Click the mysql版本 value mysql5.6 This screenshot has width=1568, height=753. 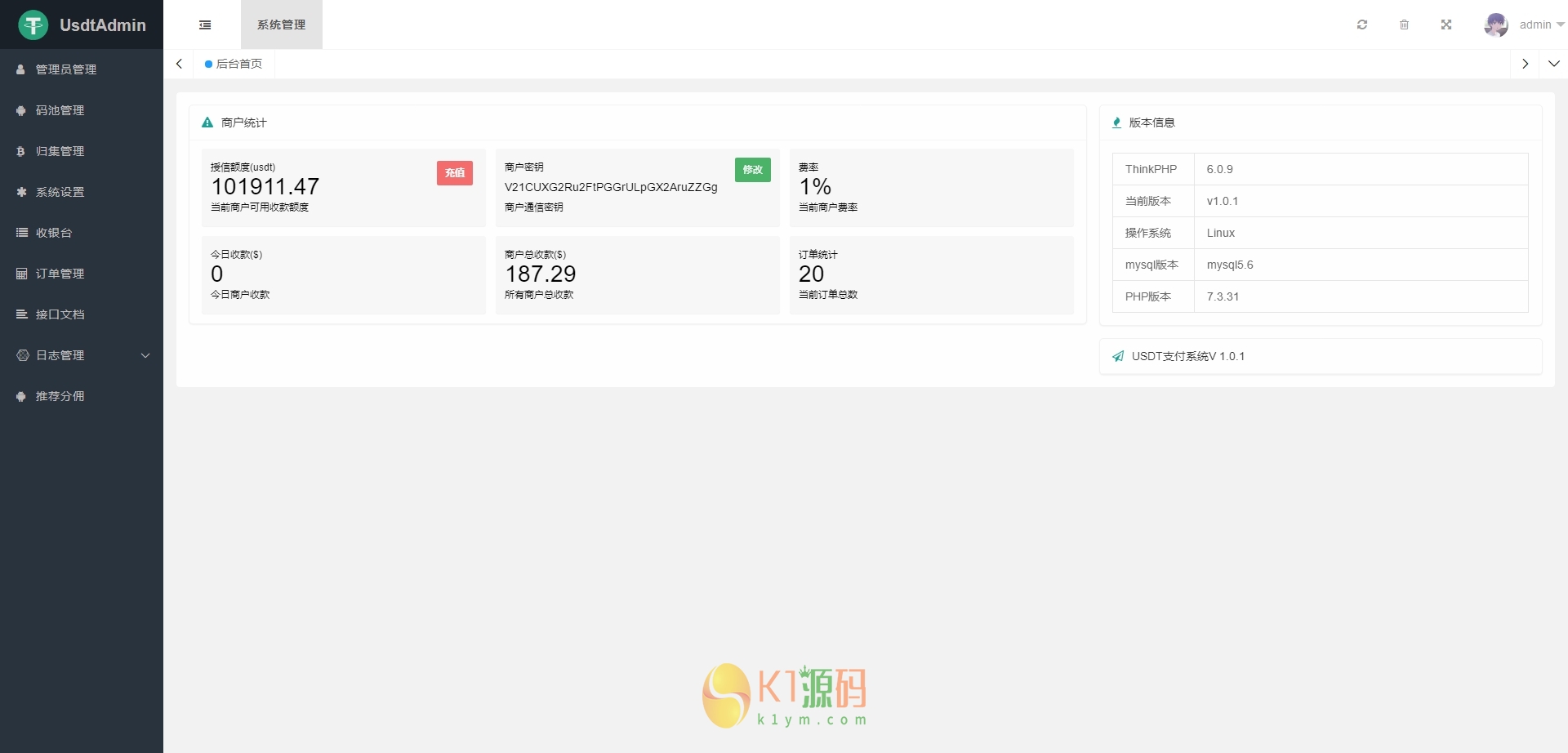1230,265
